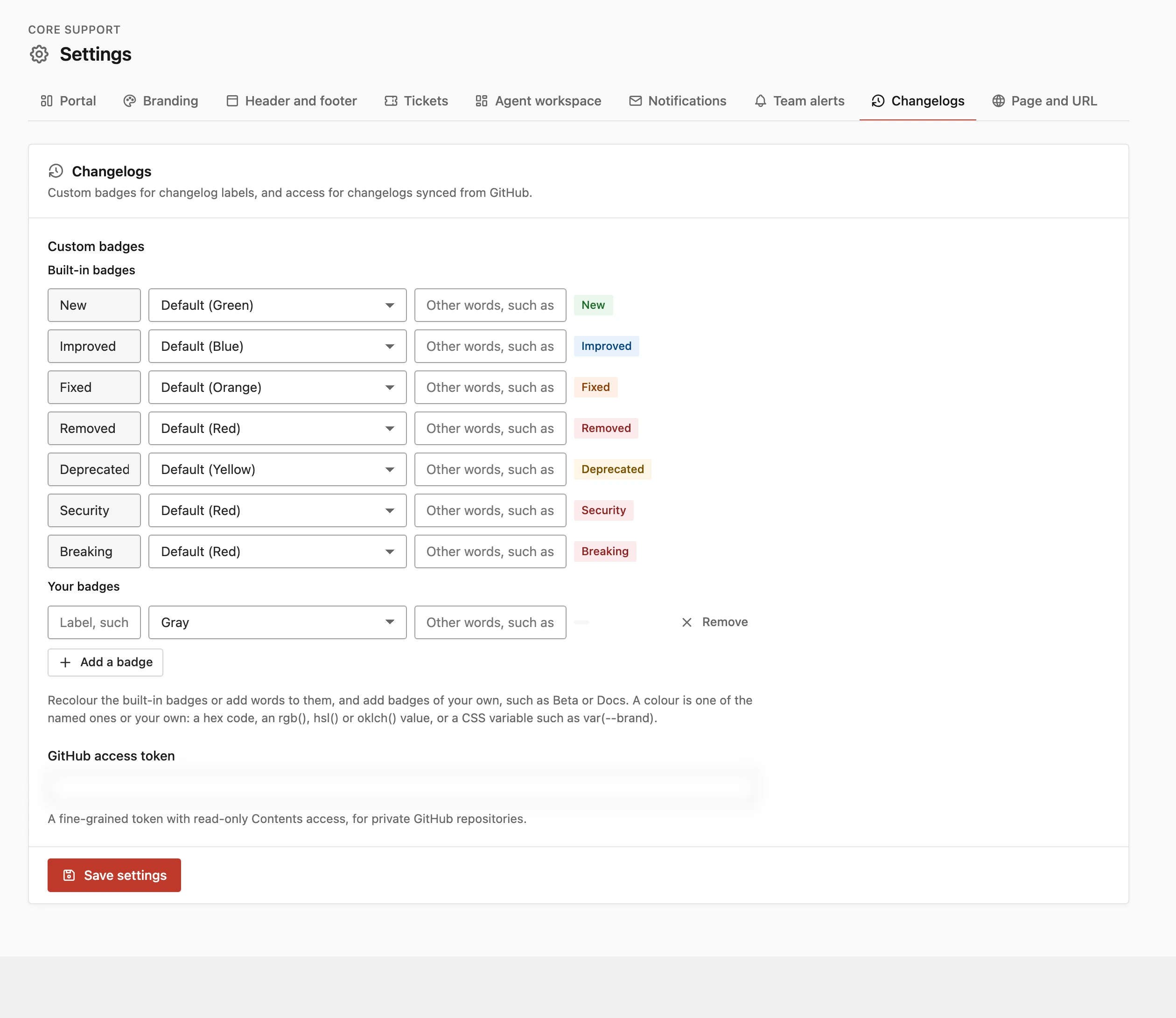Click the Settings gear icon

click(x=39, y=55)
